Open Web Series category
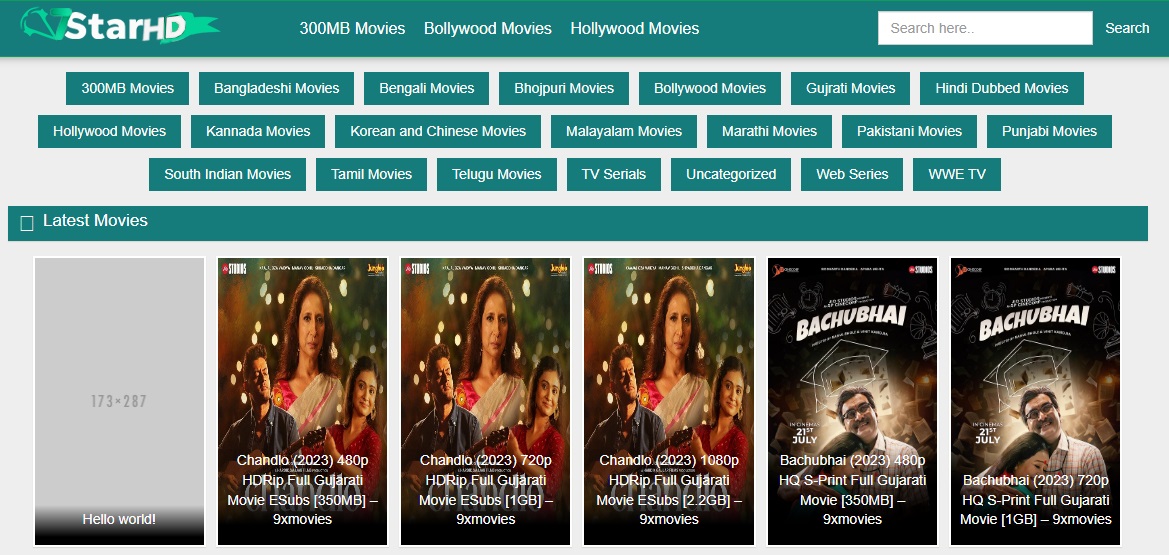The width and height of the screenshot is (1169, 555). coord(852,175)
